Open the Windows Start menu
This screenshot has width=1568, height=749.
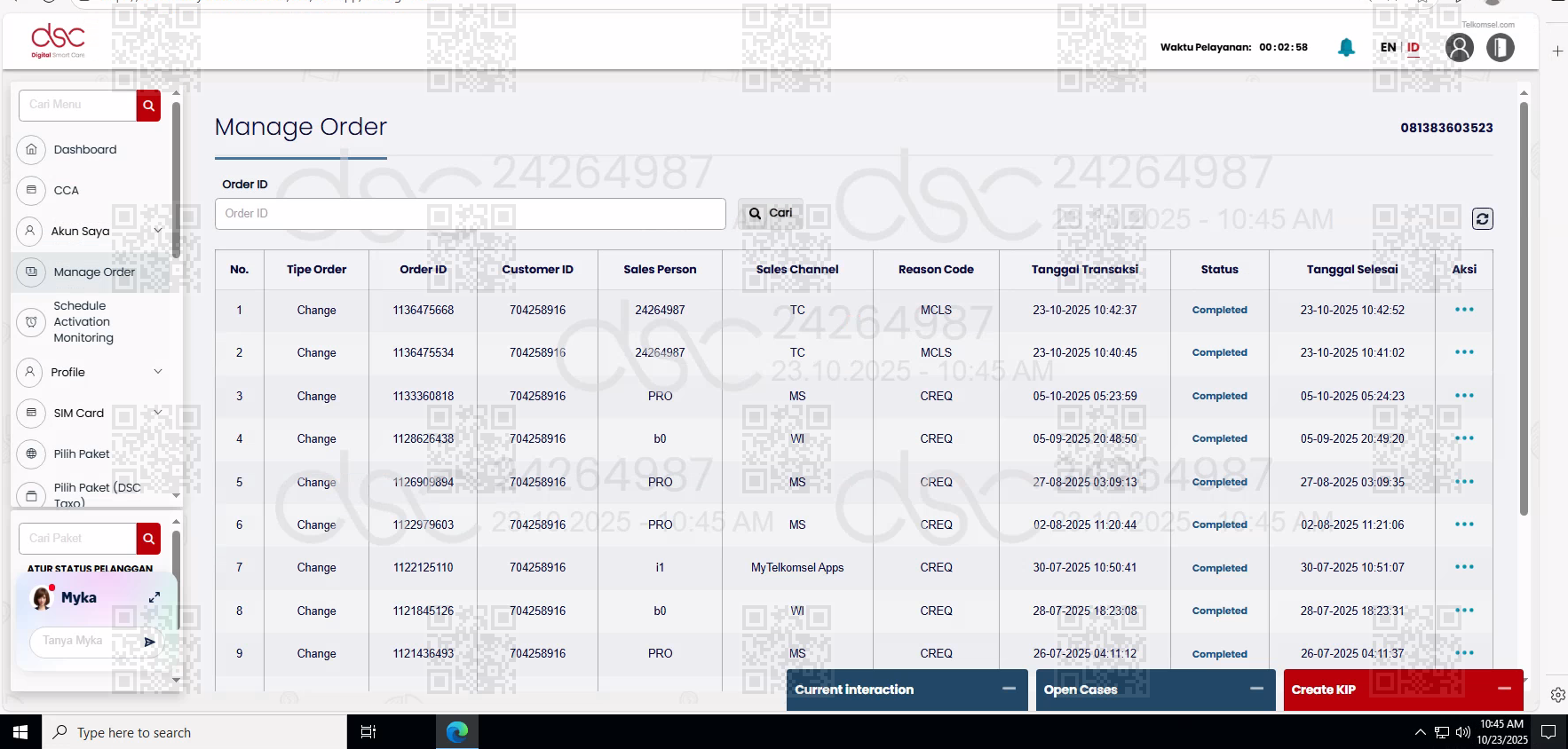pyautogui.click(x=20, y=732)
